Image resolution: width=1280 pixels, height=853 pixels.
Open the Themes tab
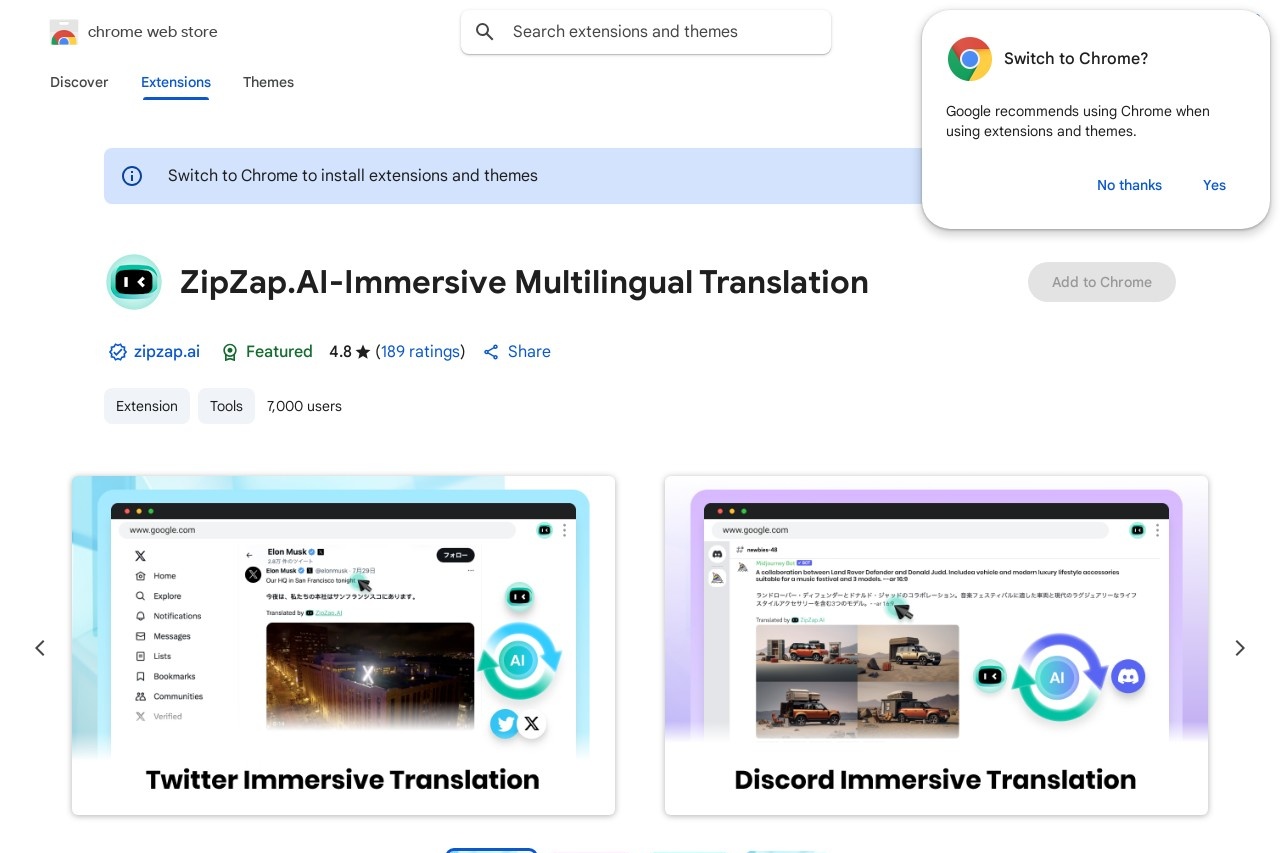click(268, 82)
